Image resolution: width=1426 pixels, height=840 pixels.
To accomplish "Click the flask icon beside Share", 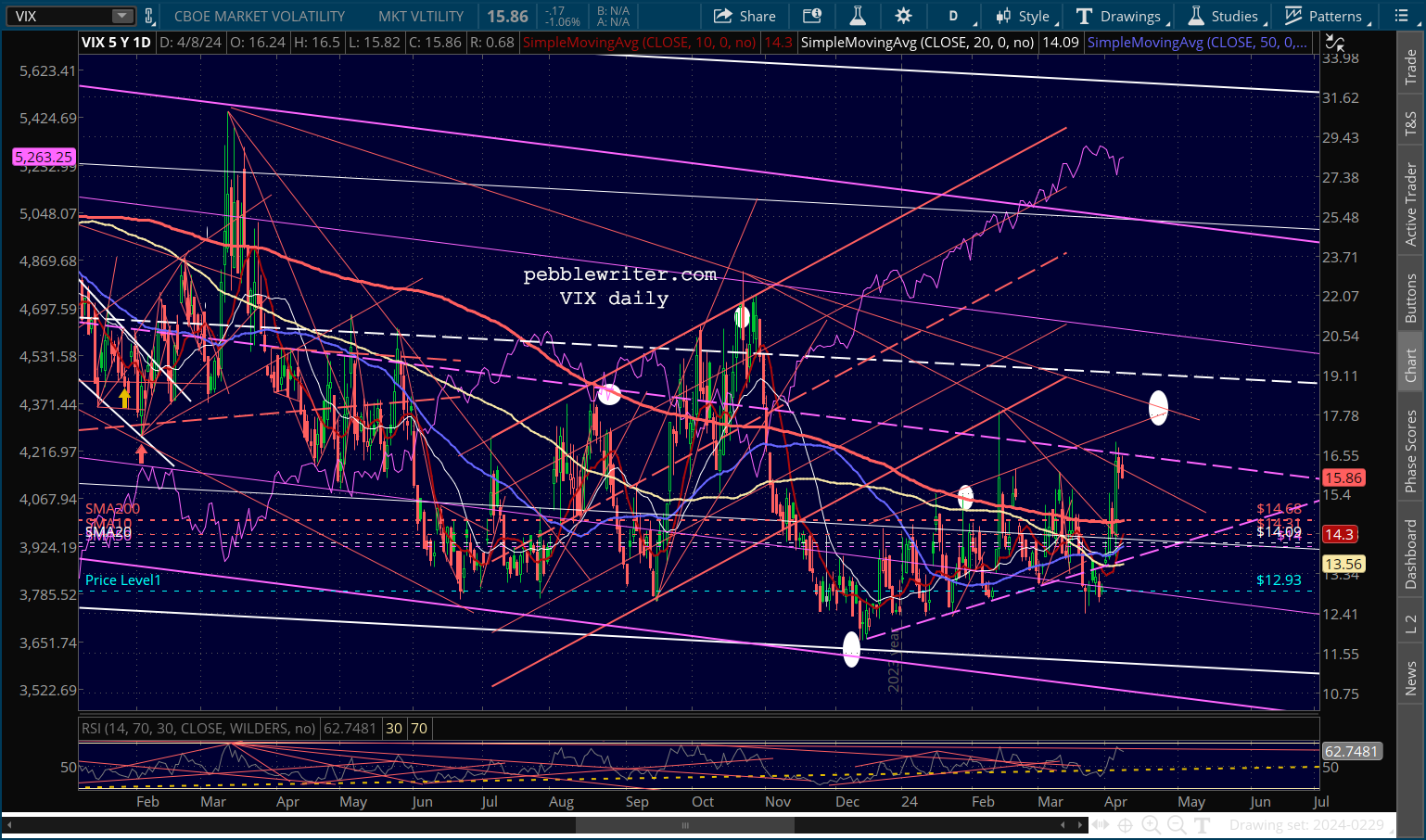I will [858, 16].
